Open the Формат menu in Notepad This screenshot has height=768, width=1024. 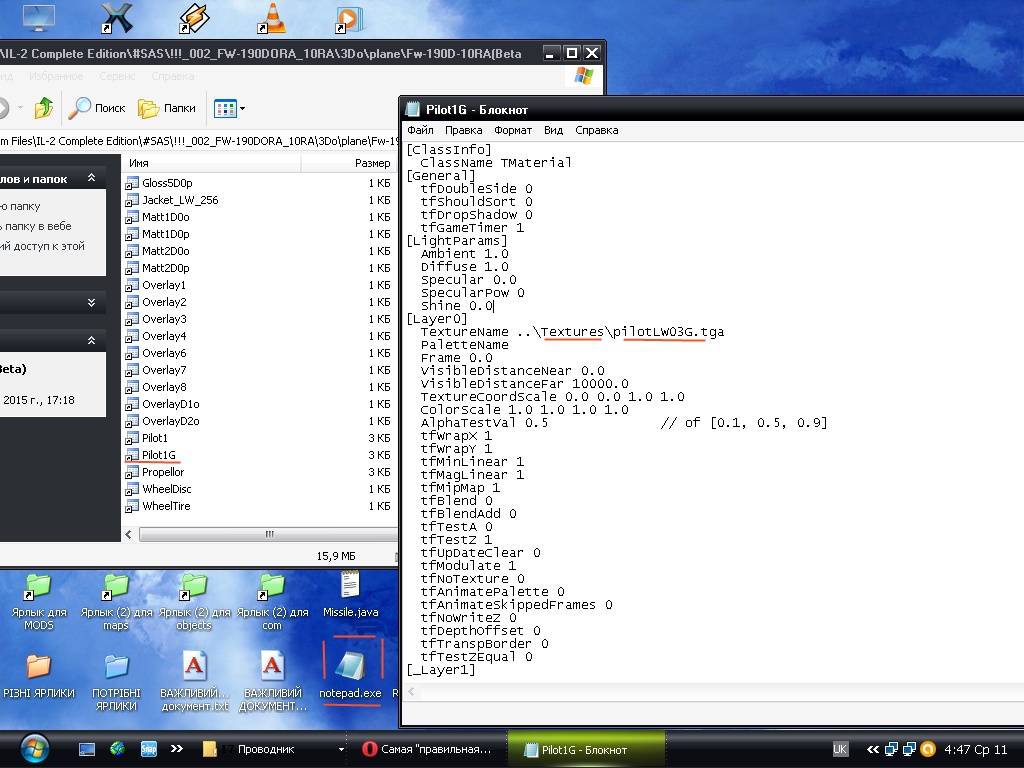click(513, 130)
